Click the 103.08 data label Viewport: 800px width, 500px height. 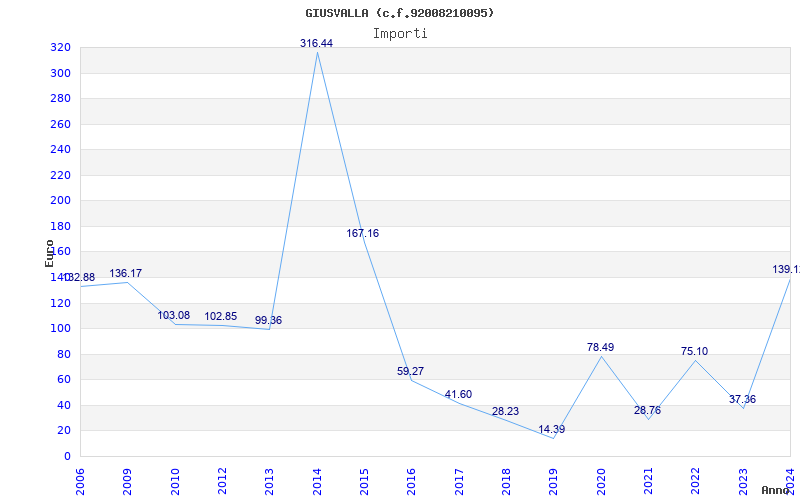173,315
